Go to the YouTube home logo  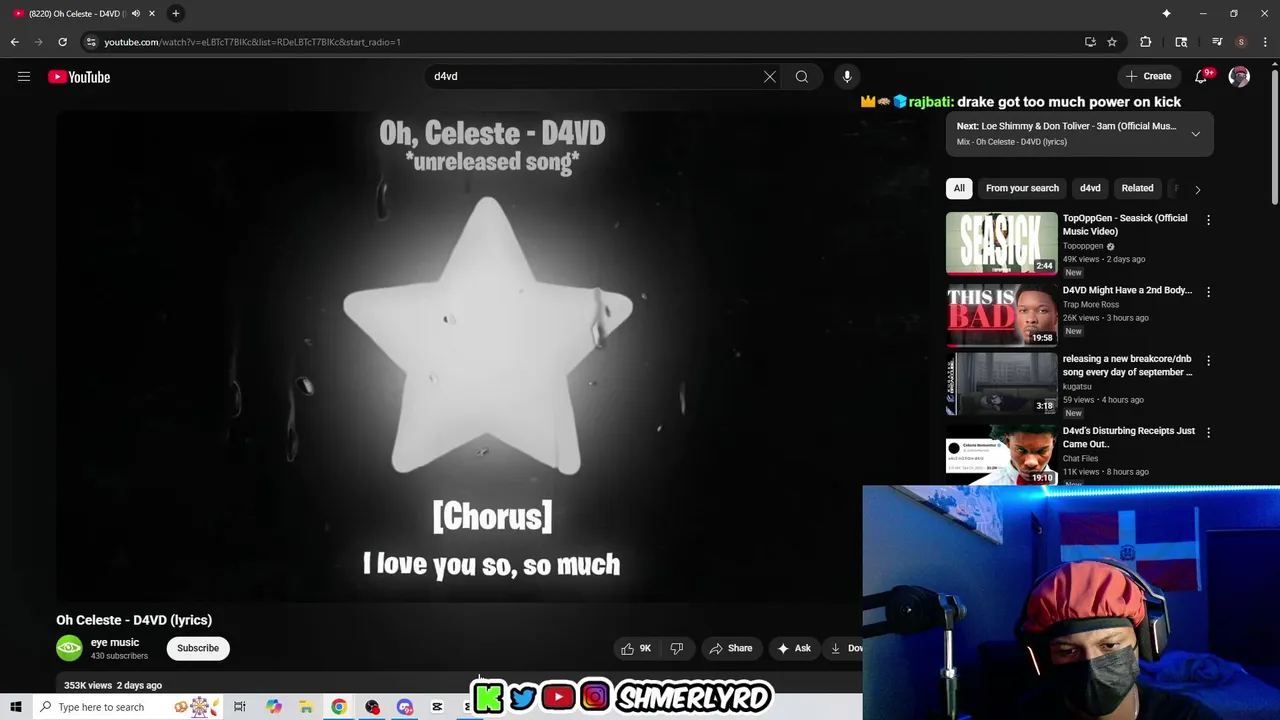[79, 77]
